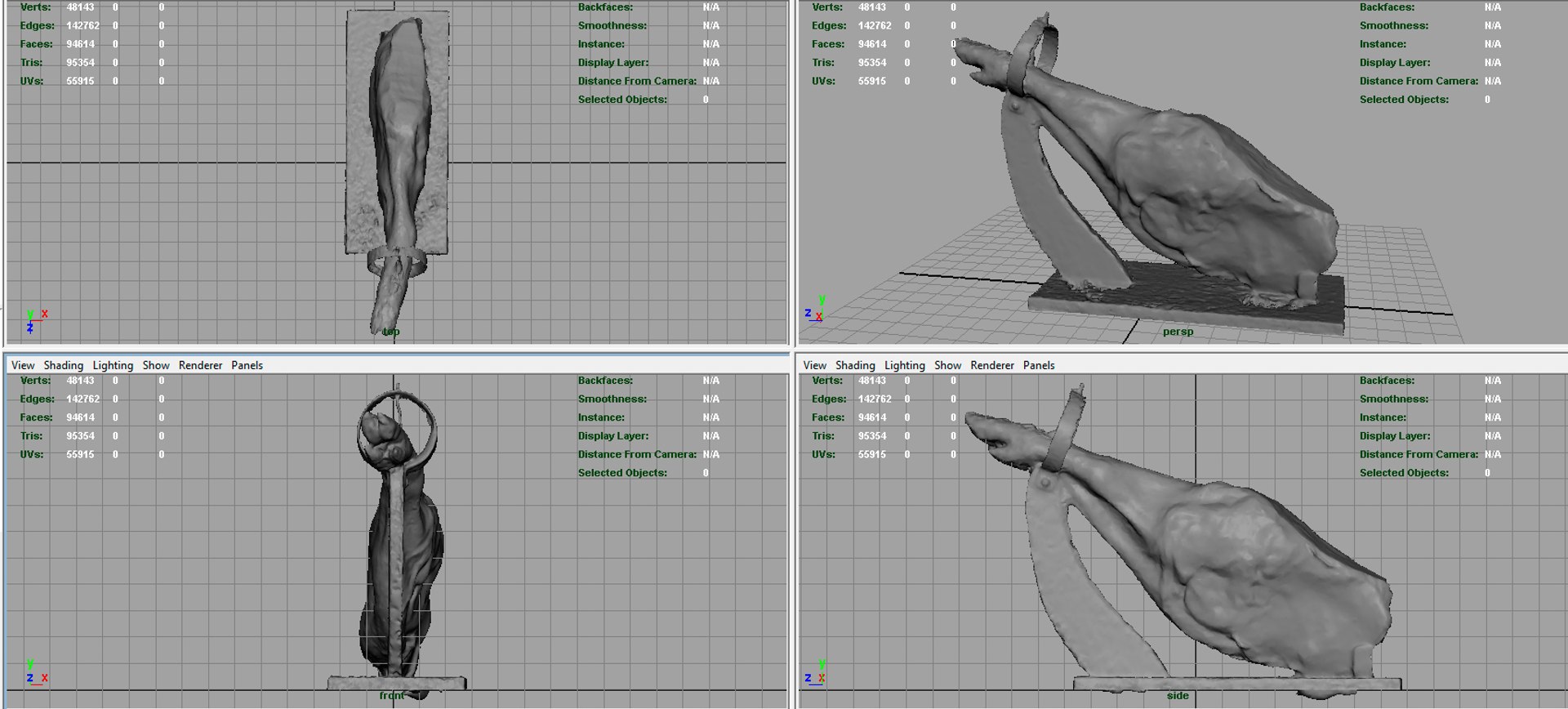Screen dimensions: 1568x709
Task: Open the Shading menu in the side panel
Action: click(856, 365)
